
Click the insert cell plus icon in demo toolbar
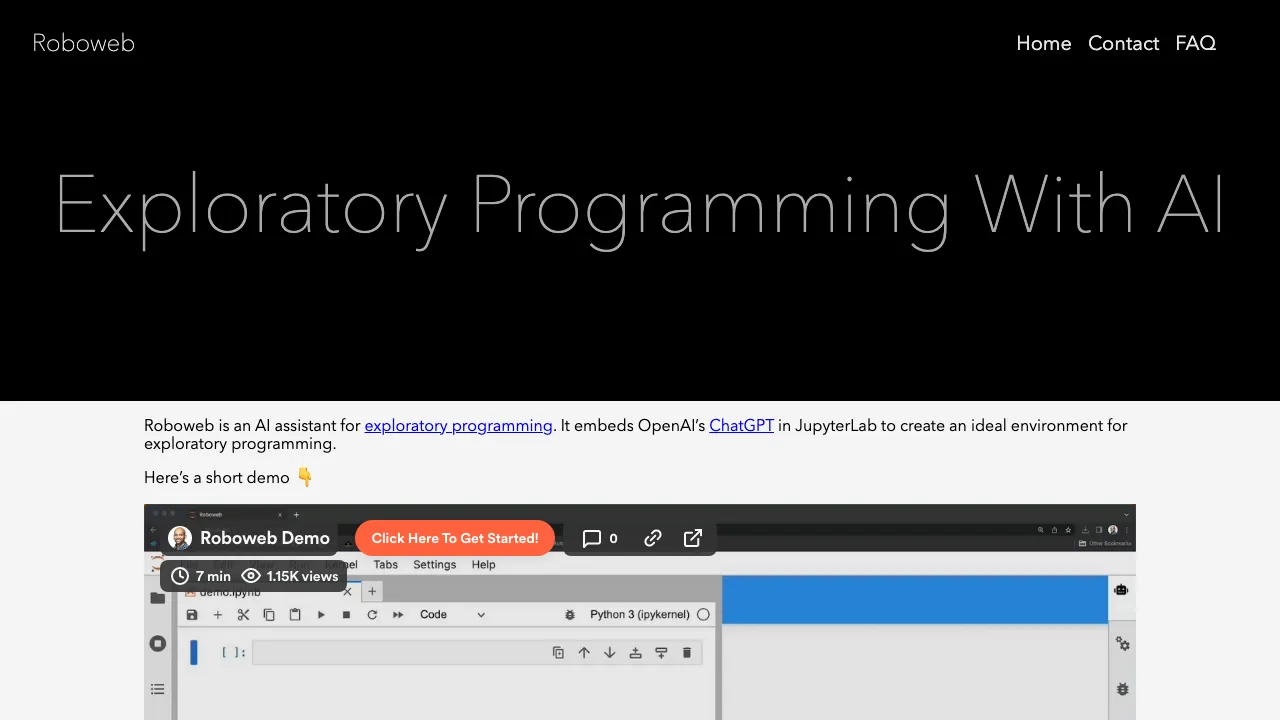218,615
